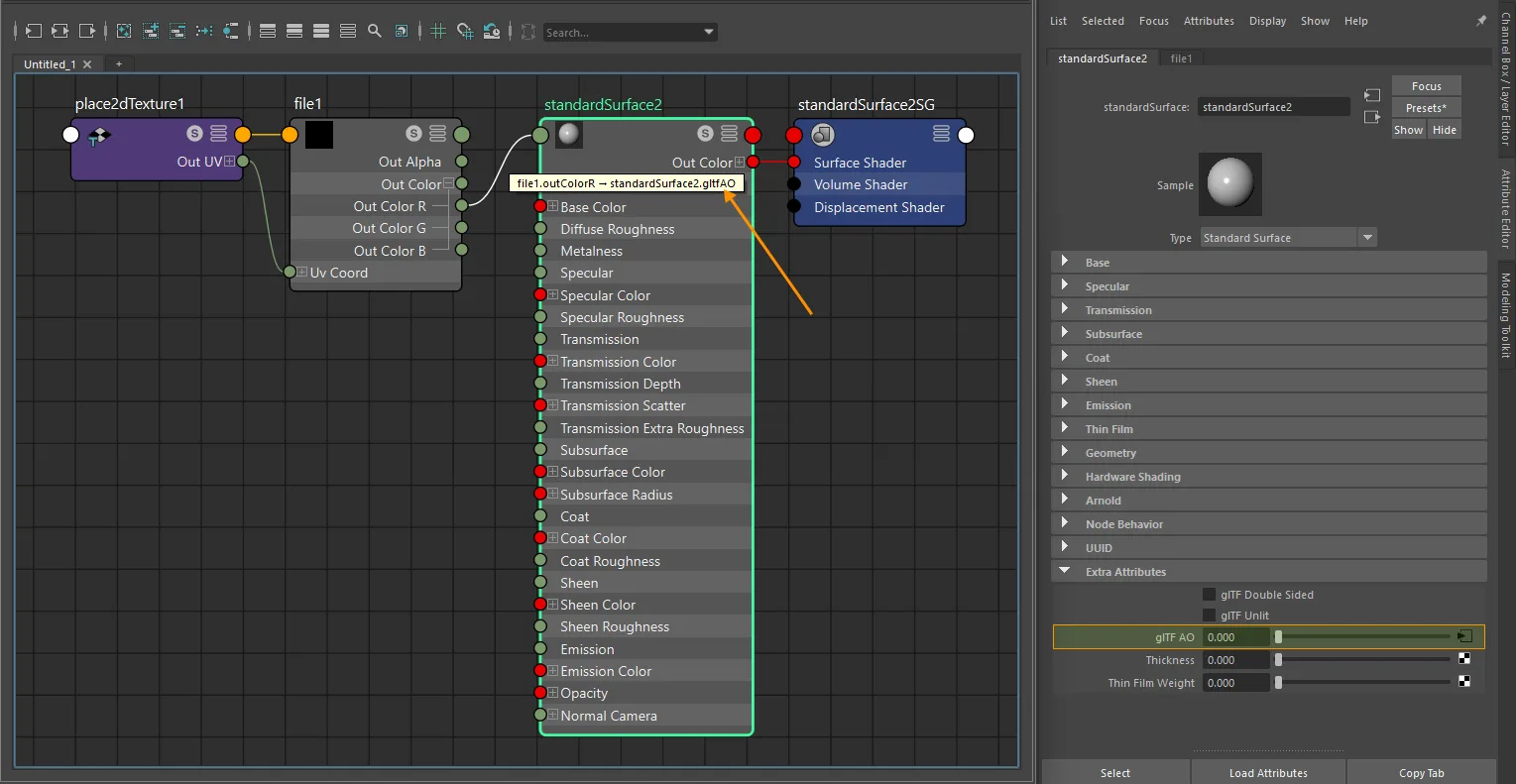
Task: Adjust the Thin Film Weight slider
Action: [1363, 682]
